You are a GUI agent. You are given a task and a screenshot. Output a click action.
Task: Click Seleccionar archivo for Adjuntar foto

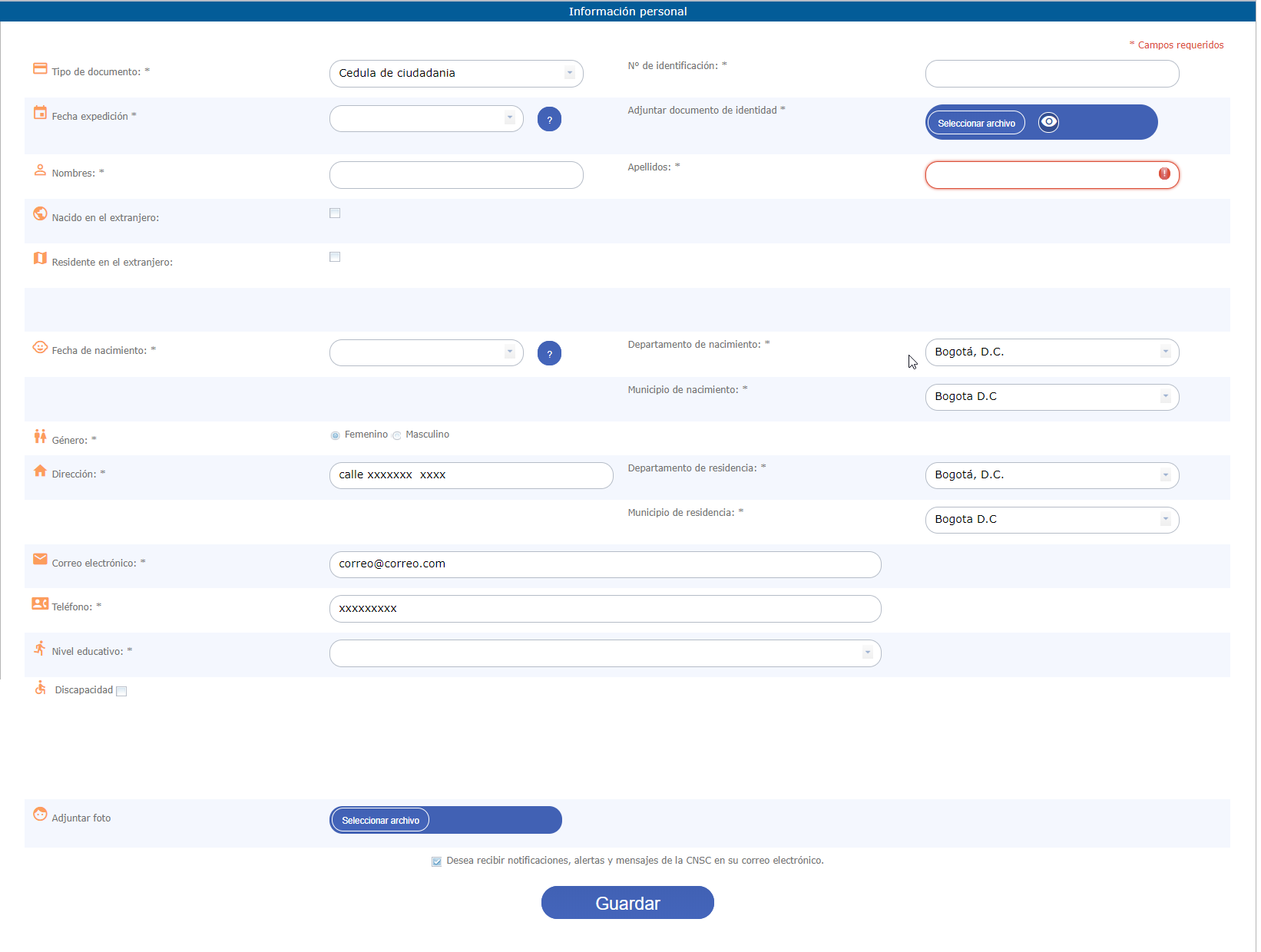pos(380,821)
